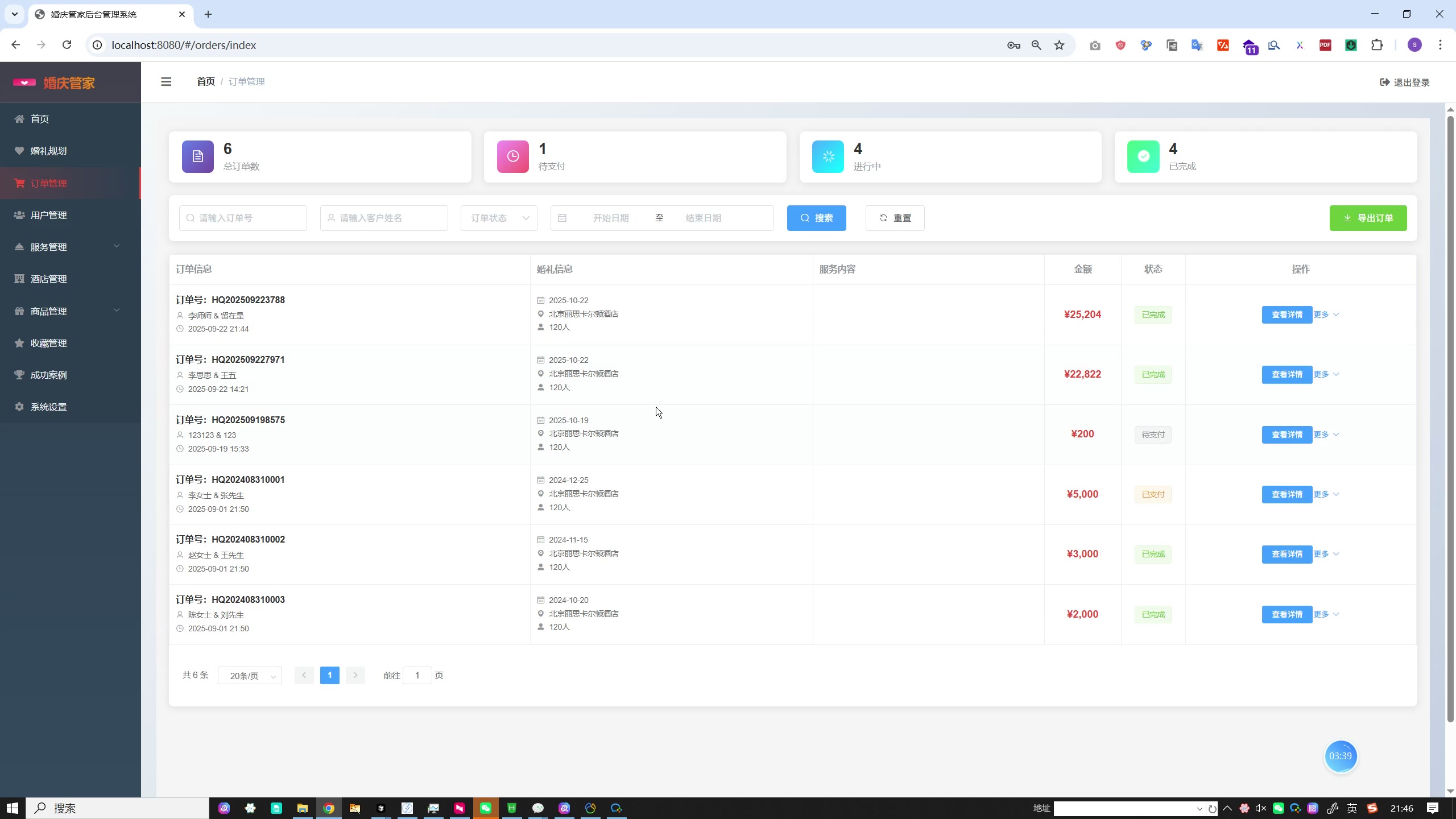Image resolution: width=1456 pixels, height=819 pixels.
Task: Click the green 导出订单 export button
Action: (x=1367, y=218)
